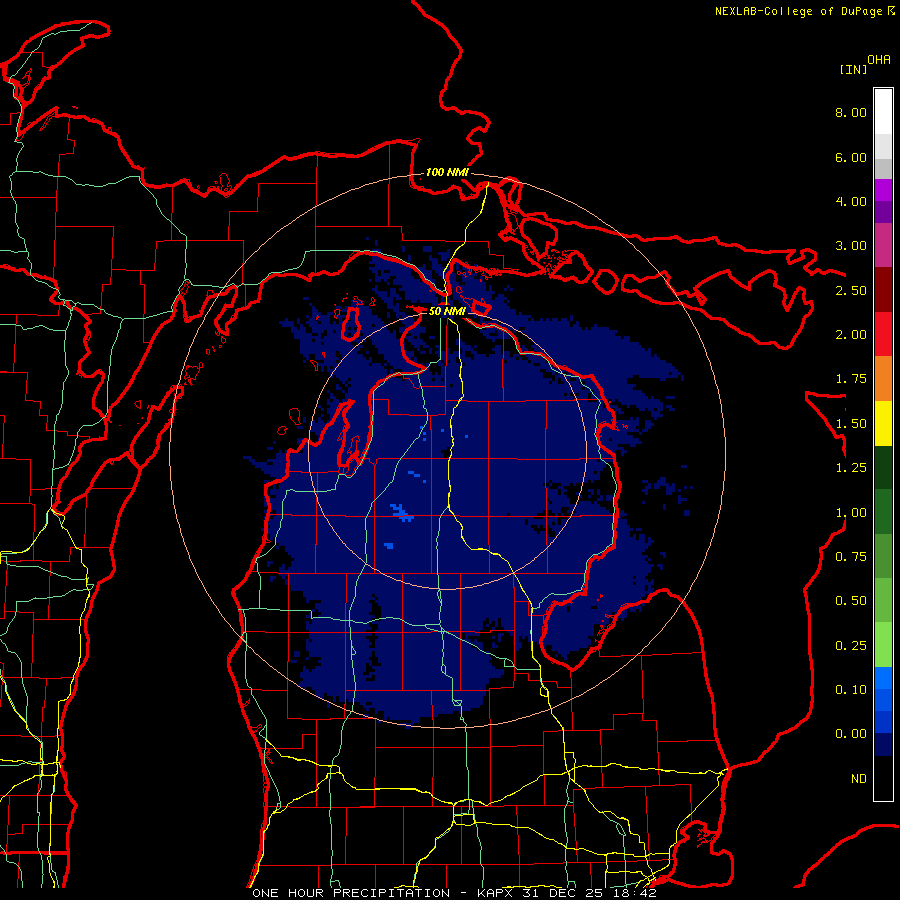Select the 8.00 legend value
The image size is (900, 900).
click(x=851, y=112)
